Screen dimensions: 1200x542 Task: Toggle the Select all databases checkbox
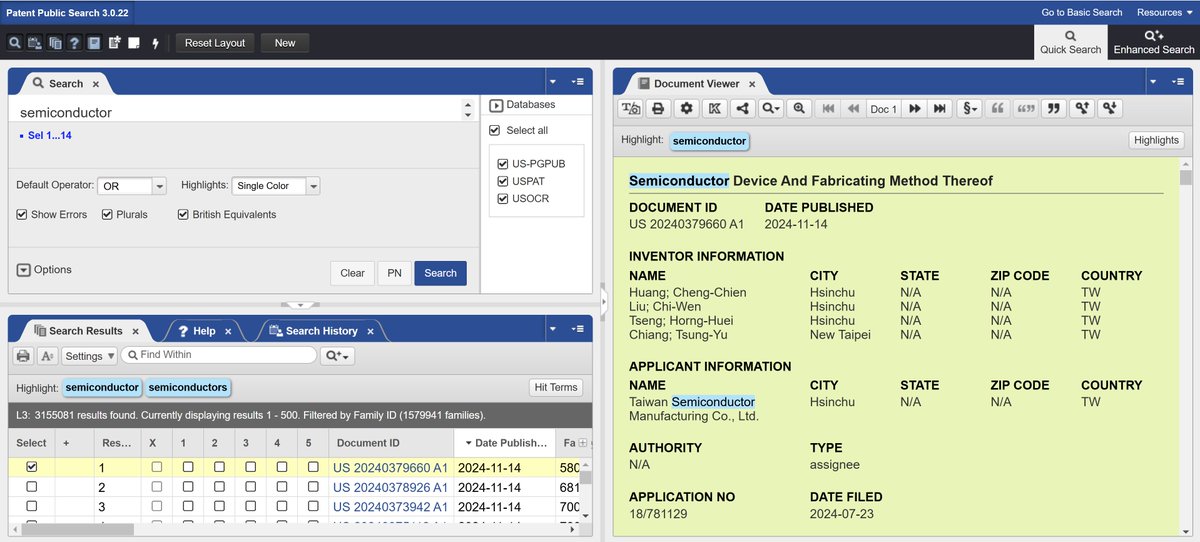click(494, 130)
